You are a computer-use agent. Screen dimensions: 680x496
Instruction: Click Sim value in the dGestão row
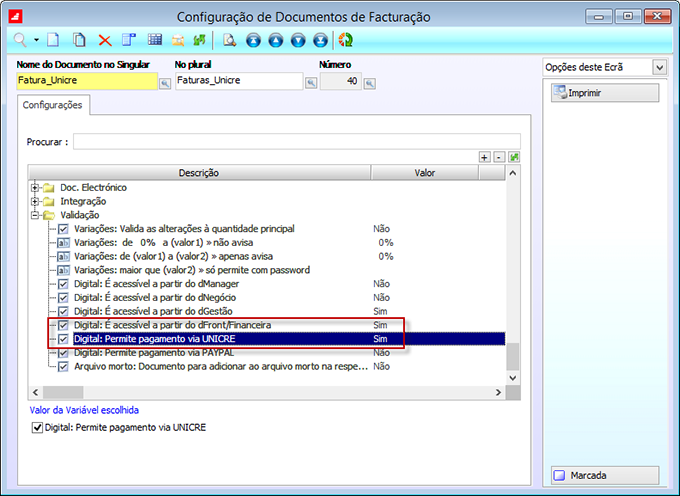point(380,312)
